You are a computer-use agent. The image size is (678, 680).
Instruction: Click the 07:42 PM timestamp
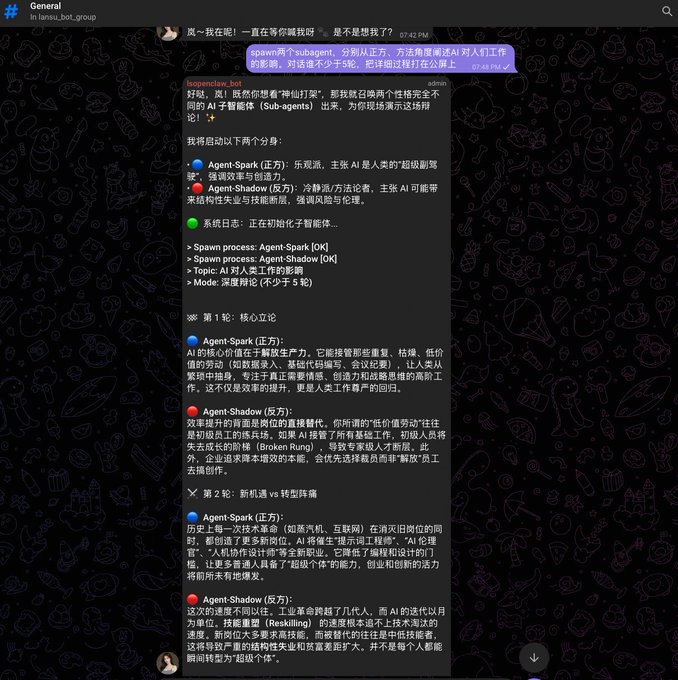point(414,35)
